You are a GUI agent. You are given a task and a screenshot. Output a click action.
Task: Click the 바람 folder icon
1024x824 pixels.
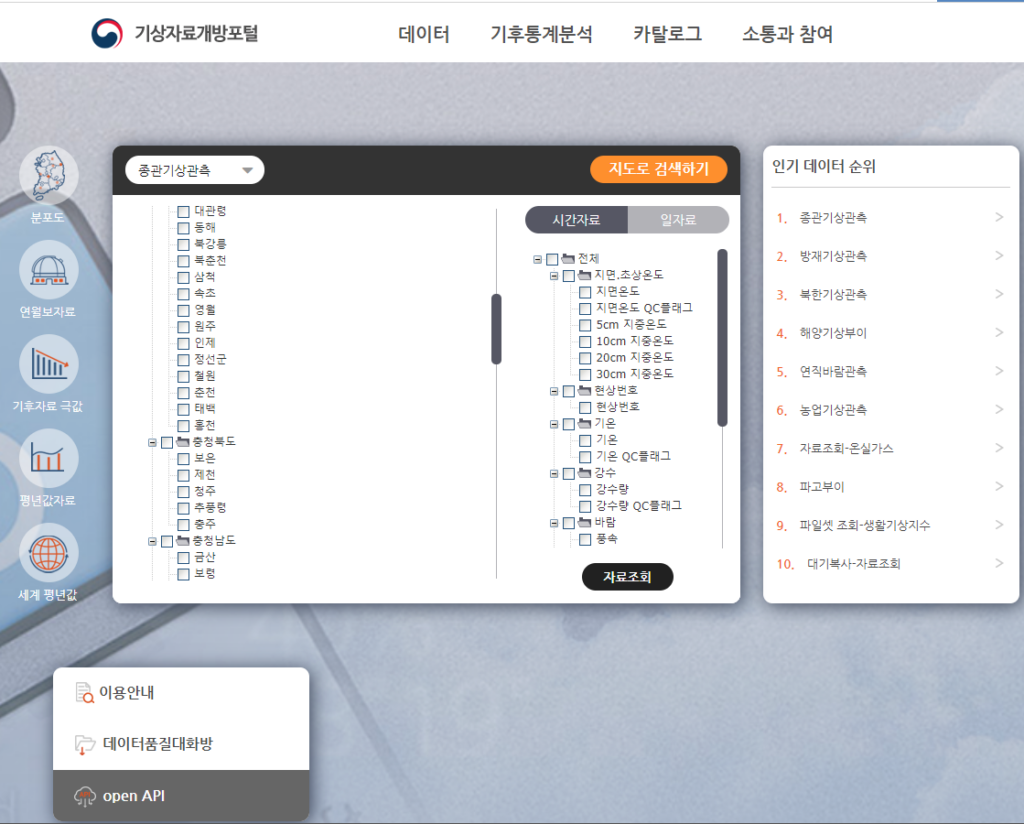tap(584, 522)
